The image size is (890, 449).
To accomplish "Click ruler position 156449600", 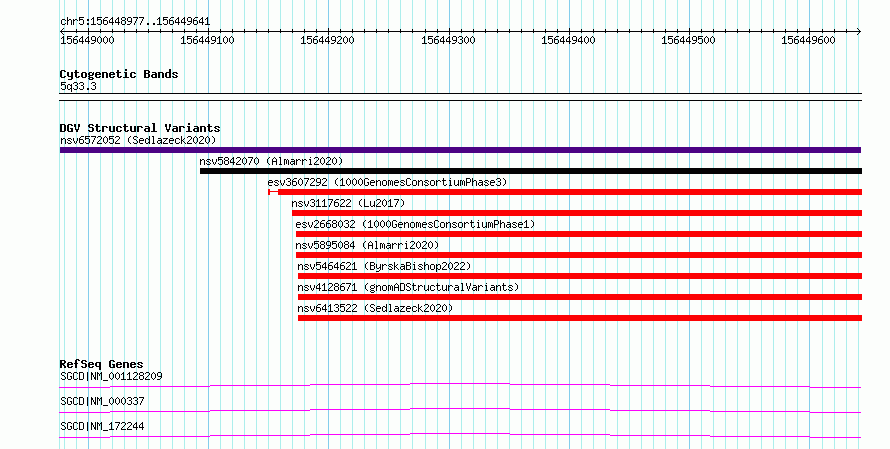I will 808,40.
